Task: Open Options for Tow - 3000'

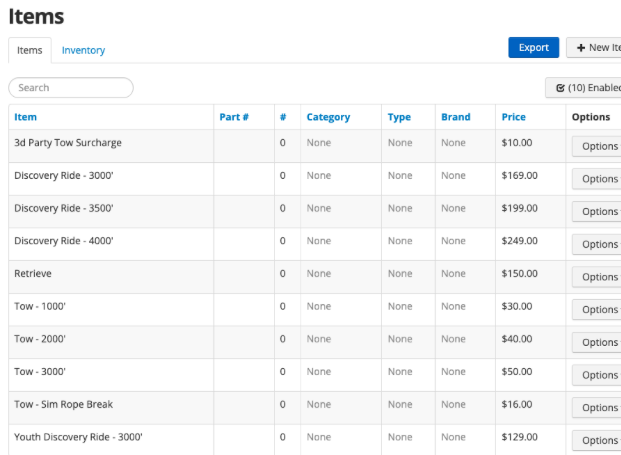Action: pos(596,375)
